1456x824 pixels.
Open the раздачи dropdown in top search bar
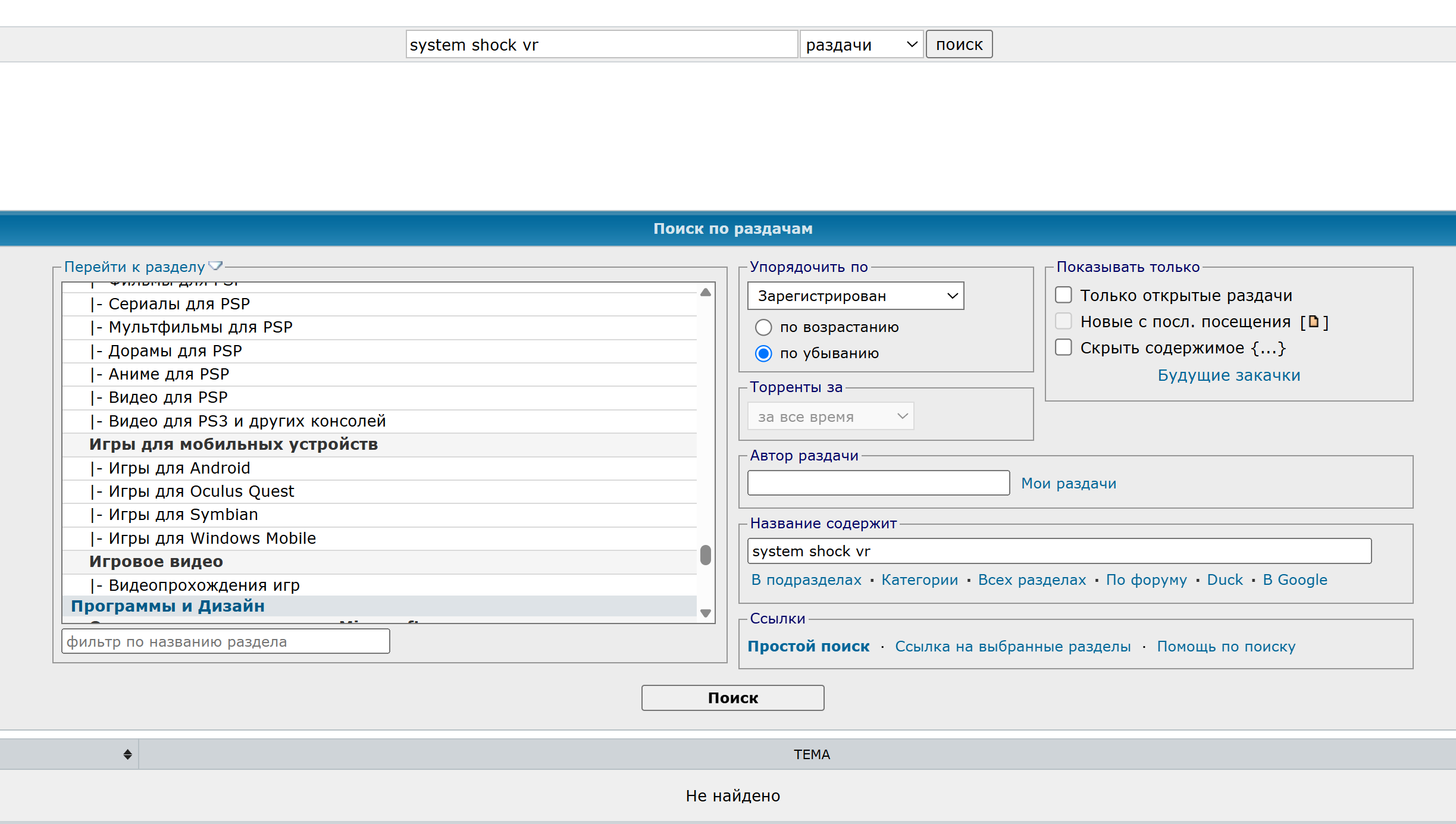click(x=861, y=45)
